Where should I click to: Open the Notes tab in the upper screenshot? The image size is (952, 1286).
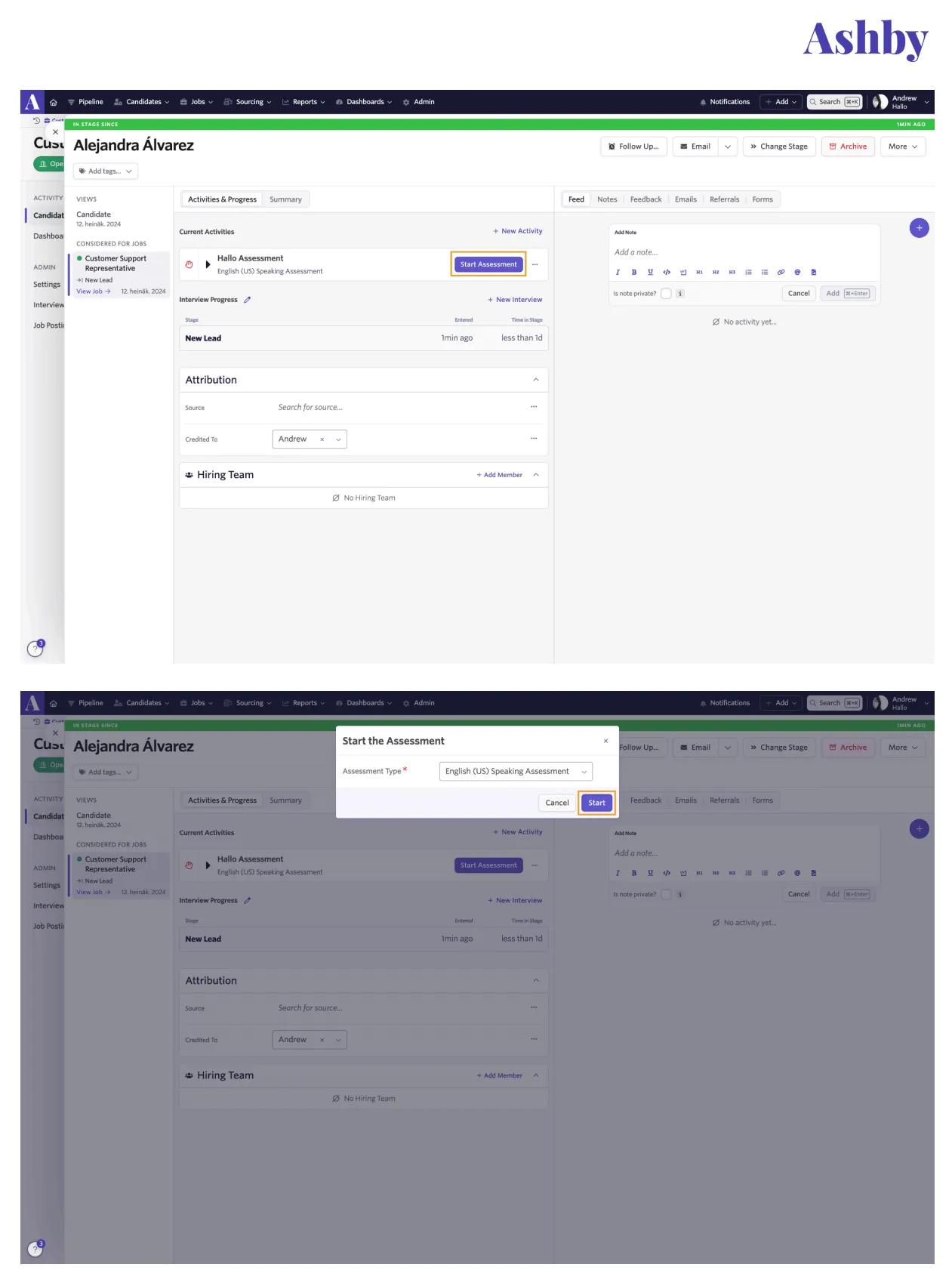tap(607, 200)
